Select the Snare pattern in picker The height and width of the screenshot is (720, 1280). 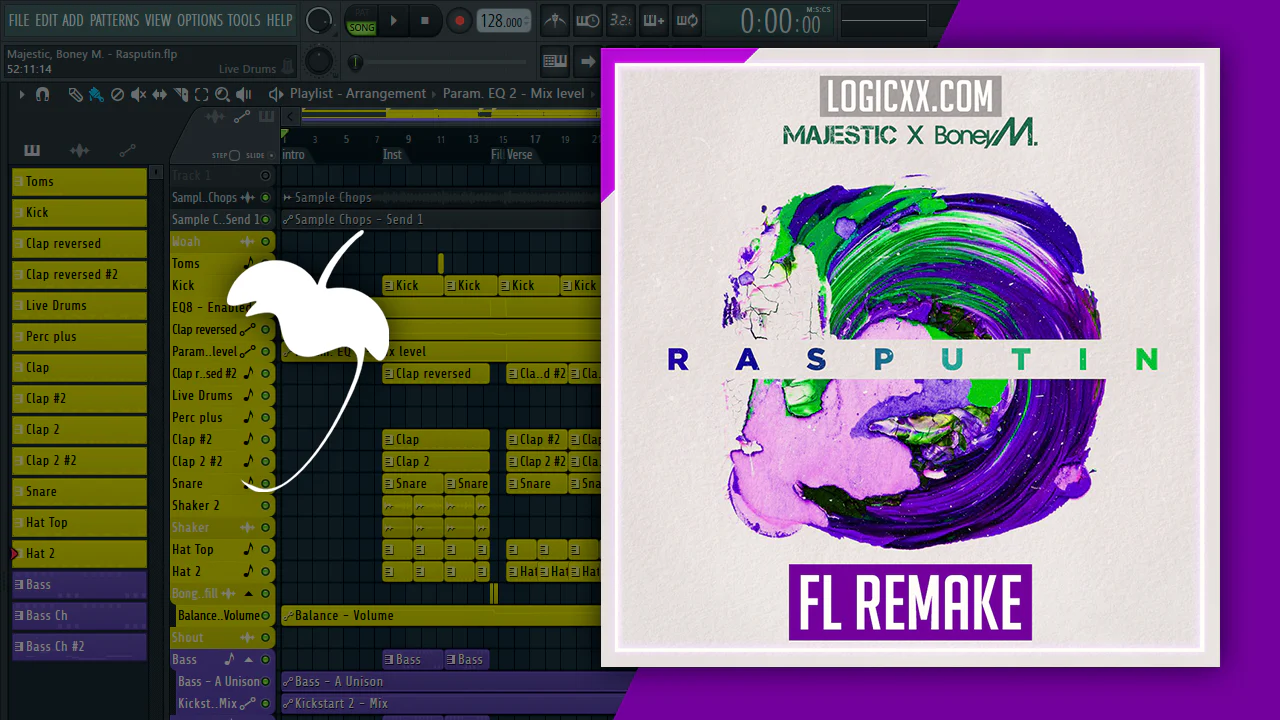(x=79, y=492)
